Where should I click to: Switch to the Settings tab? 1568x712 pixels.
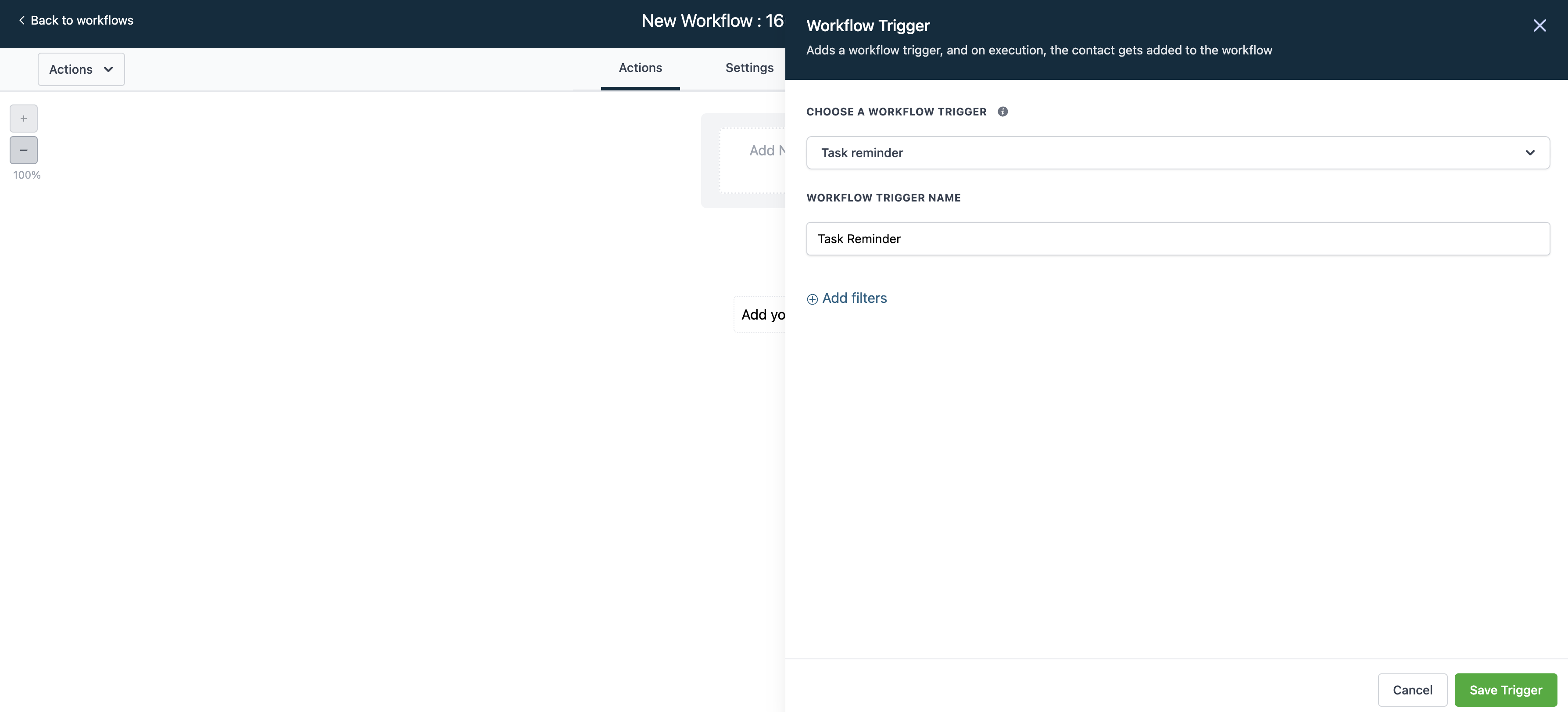pyautogui.click(x=749, y=68)
